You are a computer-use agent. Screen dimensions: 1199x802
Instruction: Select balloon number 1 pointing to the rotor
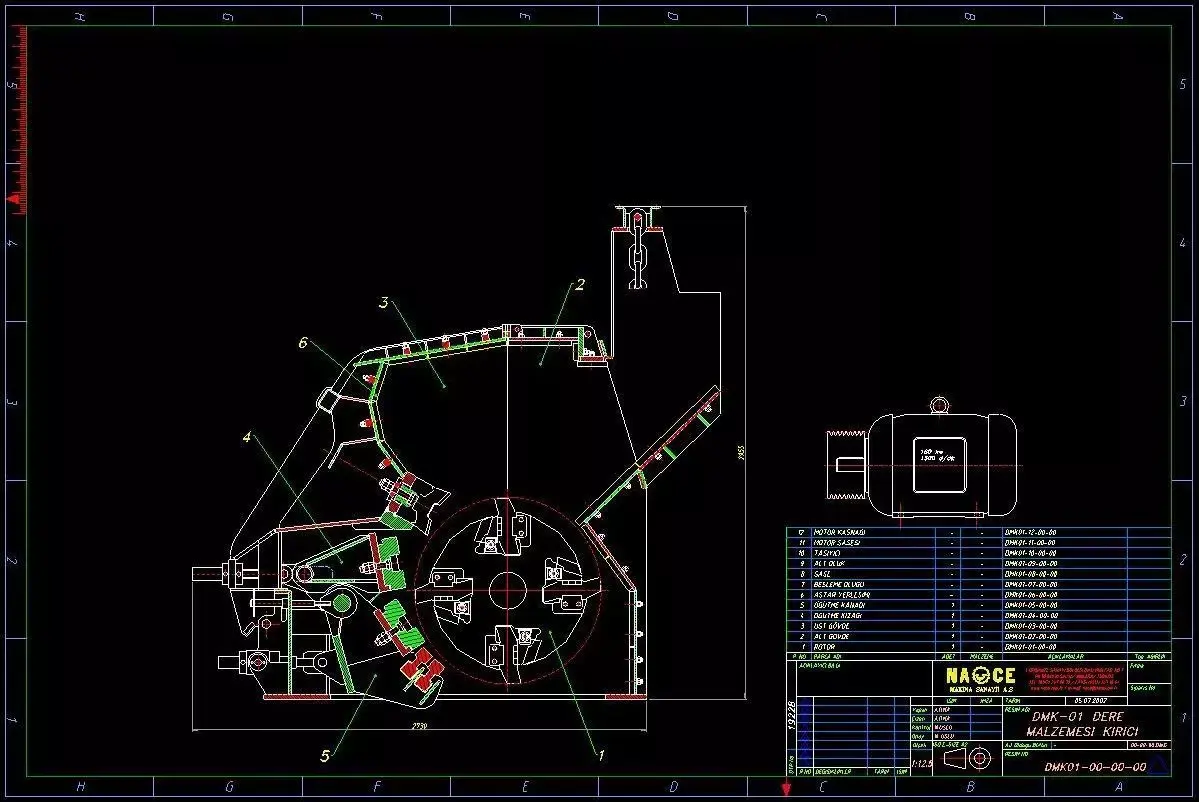coord(602,755)
